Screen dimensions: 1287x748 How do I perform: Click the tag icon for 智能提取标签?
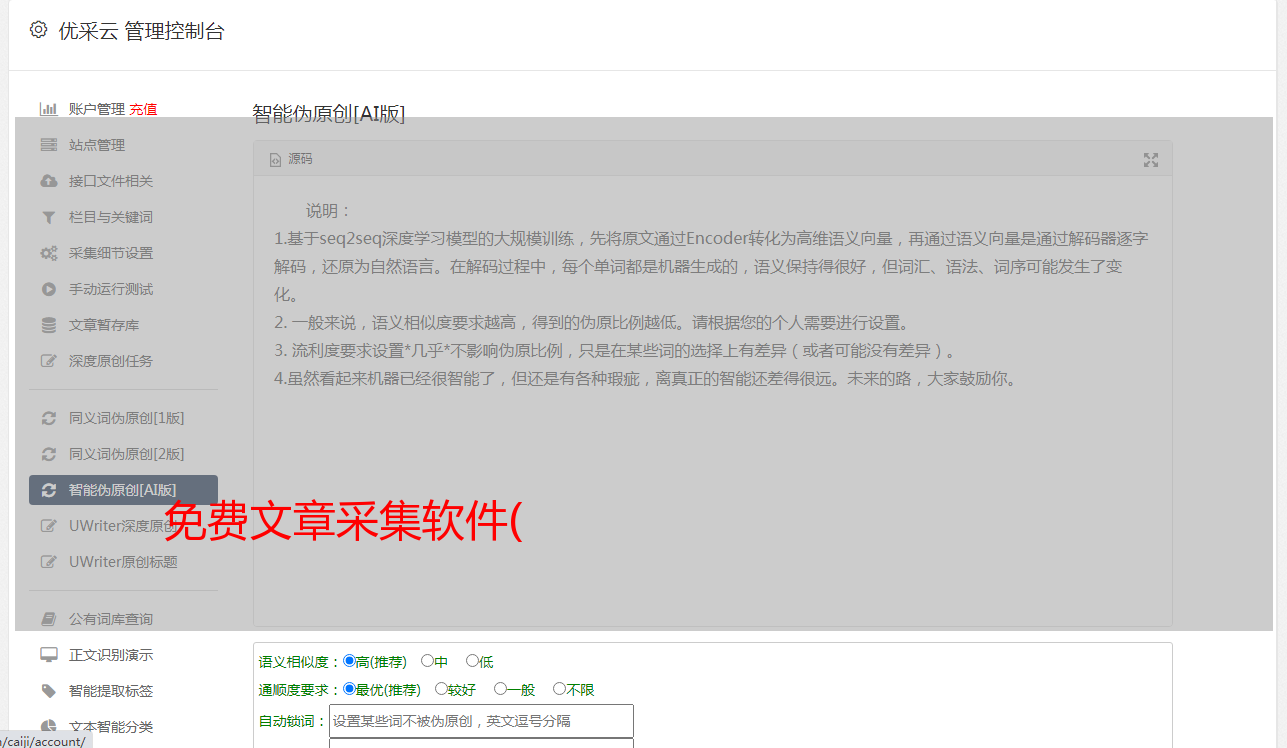click(x=48, y=691)
